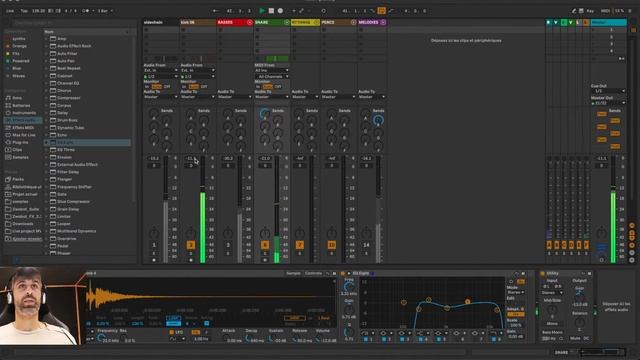
Task: Open BASSES Audio To Master dropdown
Action: (235, 97)
